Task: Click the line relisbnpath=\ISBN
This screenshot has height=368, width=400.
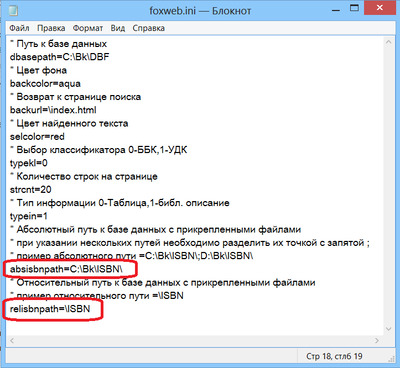Action: point(50,309)
